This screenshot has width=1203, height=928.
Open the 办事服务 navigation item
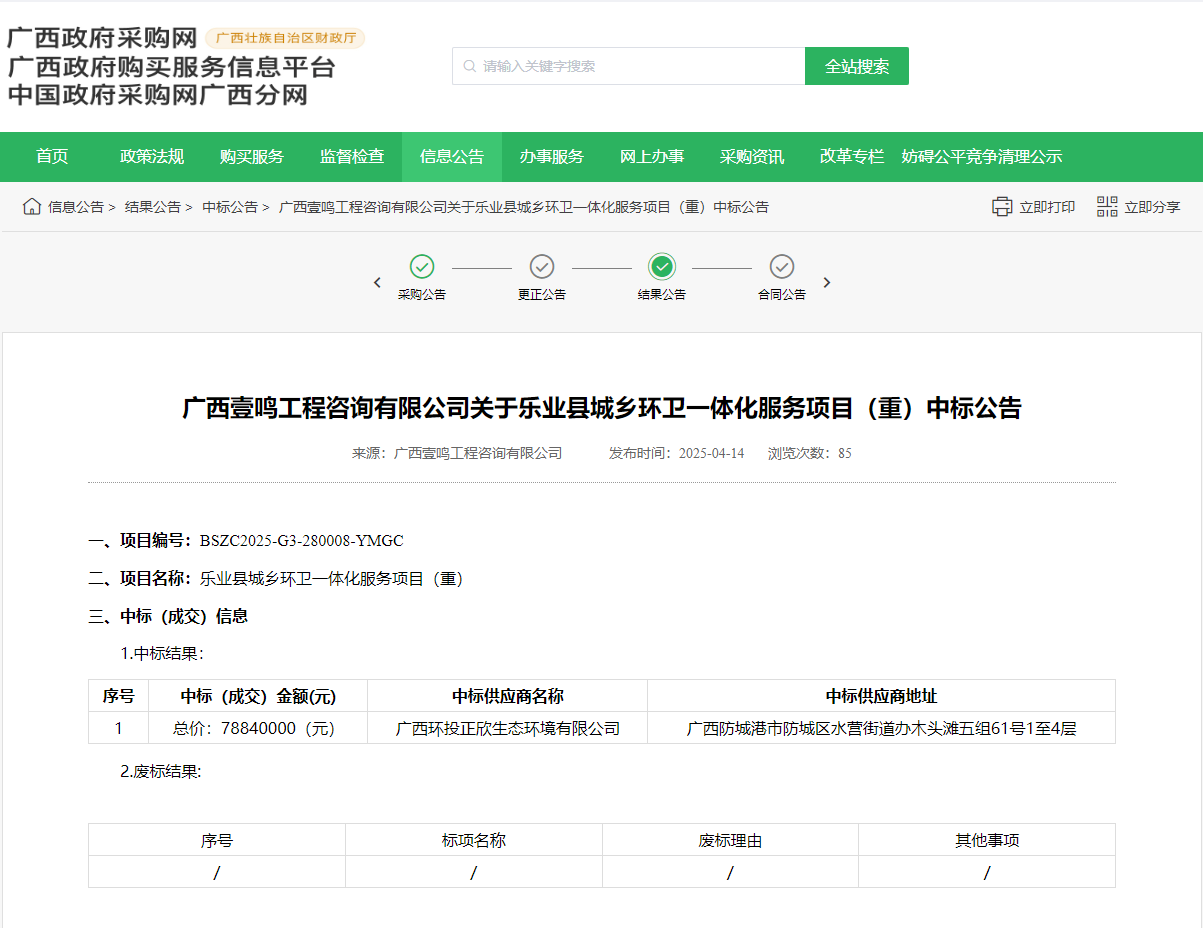click(552, 157)
